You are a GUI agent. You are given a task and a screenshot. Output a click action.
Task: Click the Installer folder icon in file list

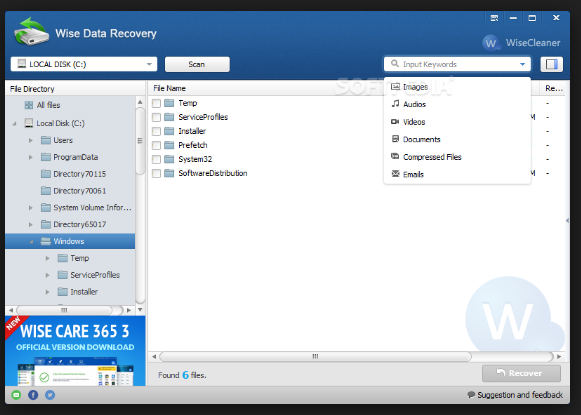coord(169,131)
